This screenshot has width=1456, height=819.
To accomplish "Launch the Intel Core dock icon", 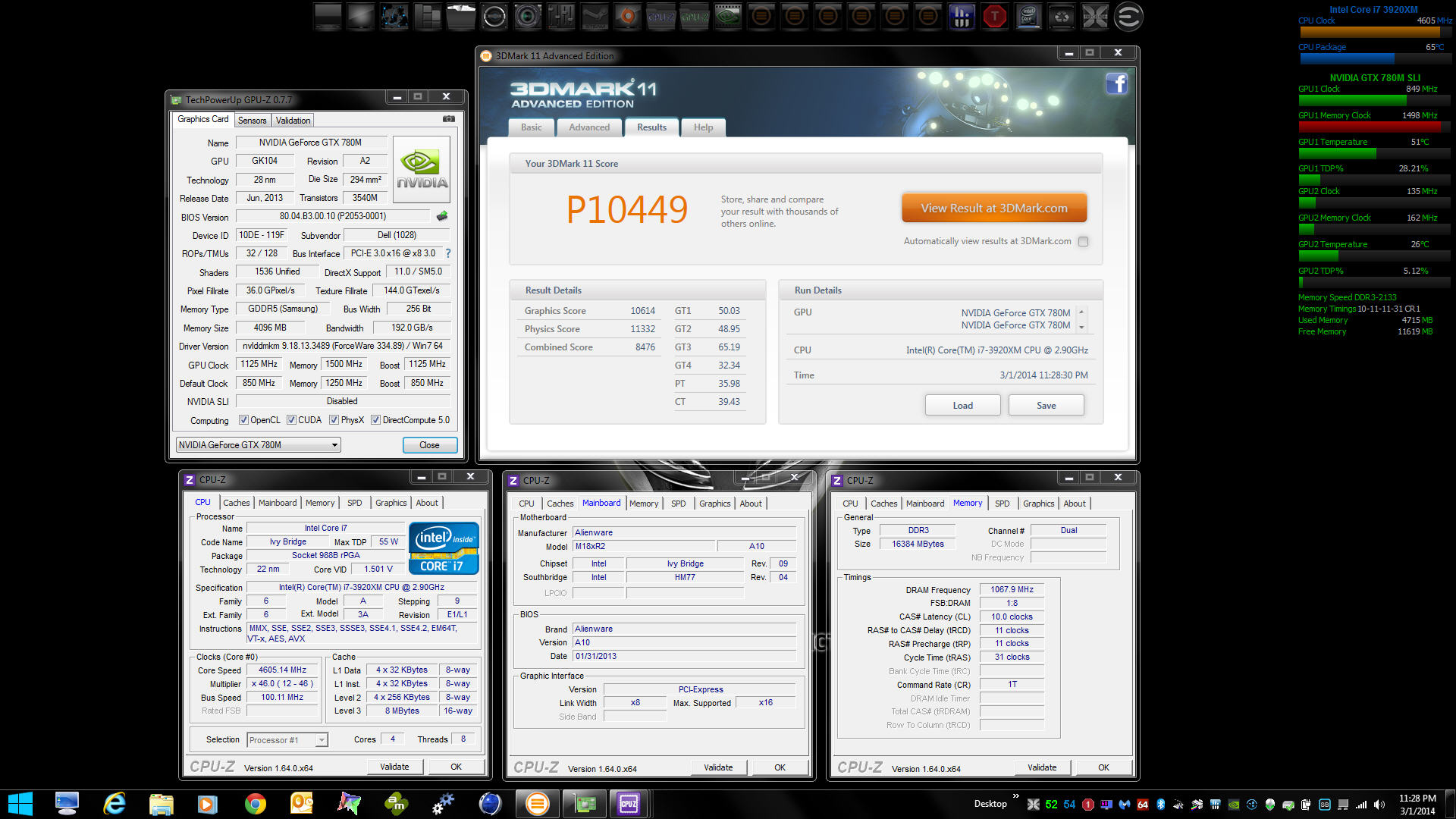I will pyautogui.click(x=1028, y=17).
